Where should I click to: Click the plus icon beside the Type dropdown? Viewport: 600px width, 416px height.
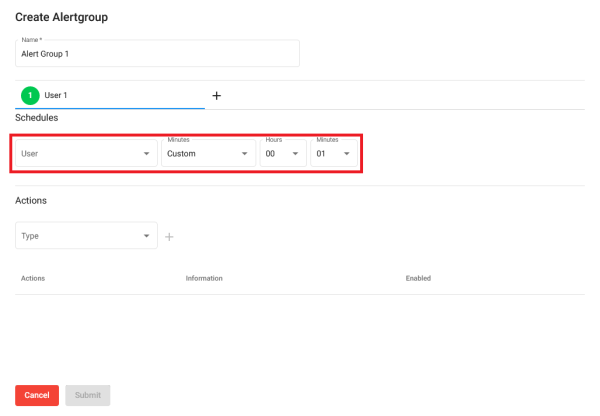click(169, 237)
